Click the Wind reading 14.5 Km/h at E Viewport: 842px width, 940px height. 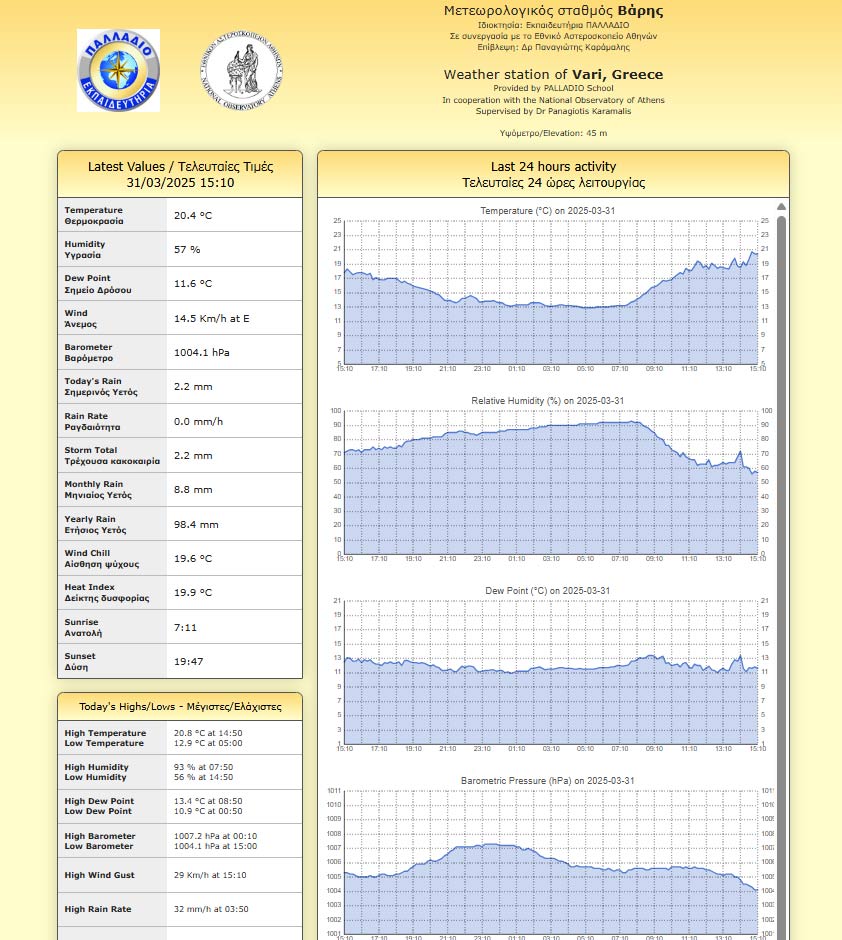(x=212, y=318)
